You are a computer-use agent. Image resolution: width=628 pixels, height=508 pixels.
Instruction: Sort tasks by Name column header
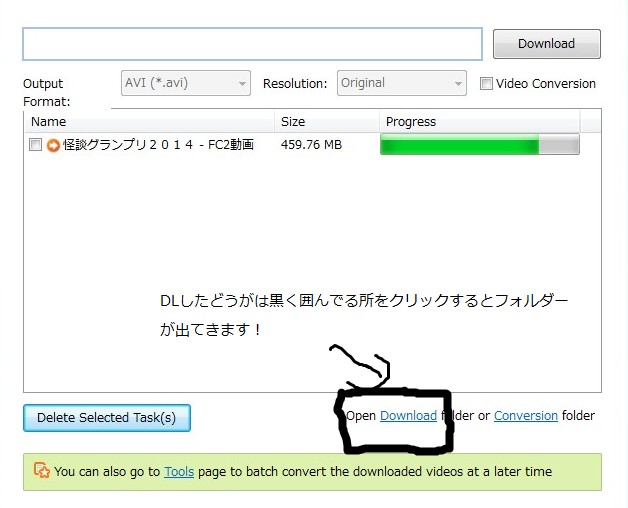tap(150, 122)
